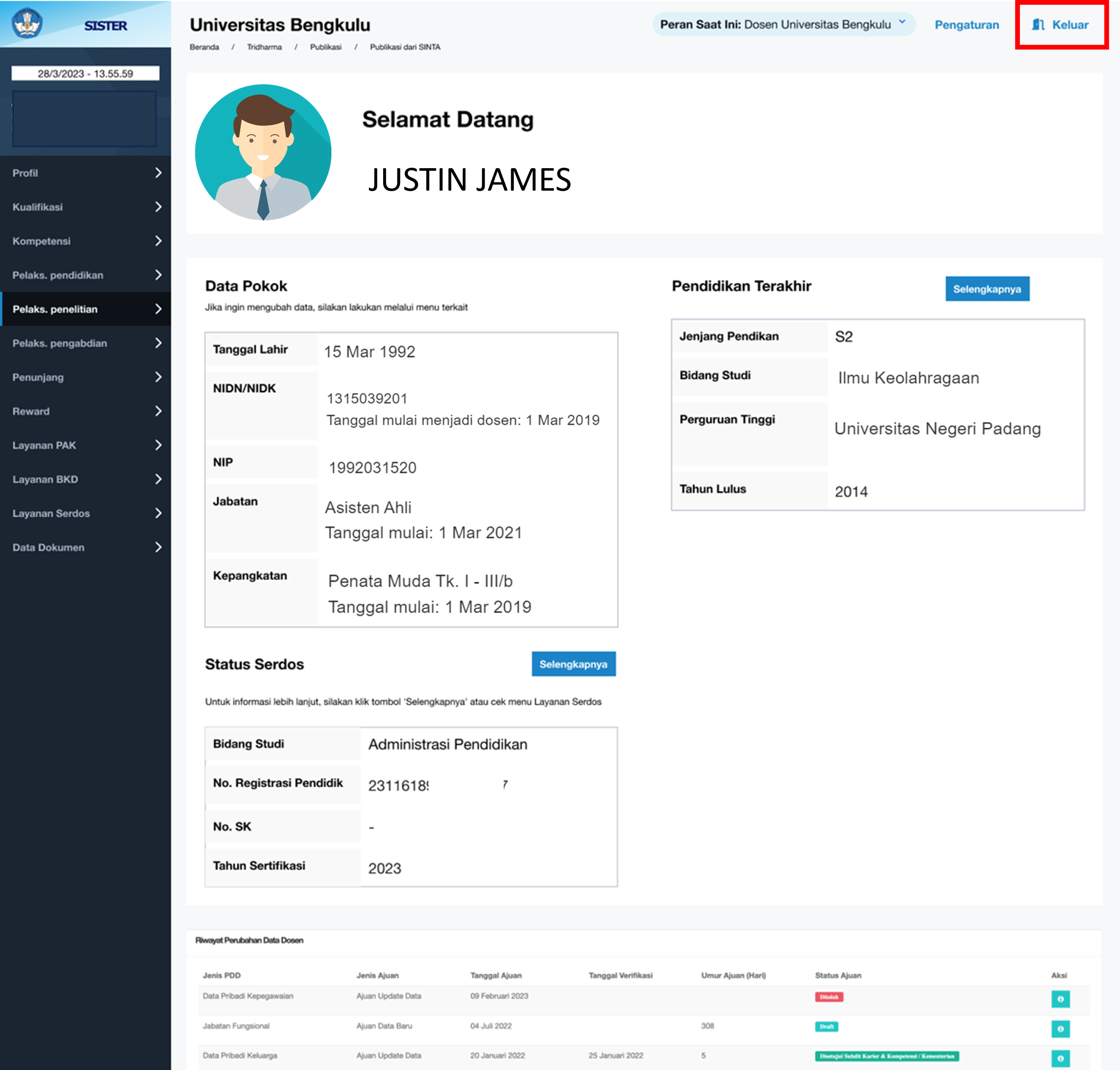Screen dimensions: 1120x1070
Task: Go to Beranda breadcrumb
Action: coord(204,47)
